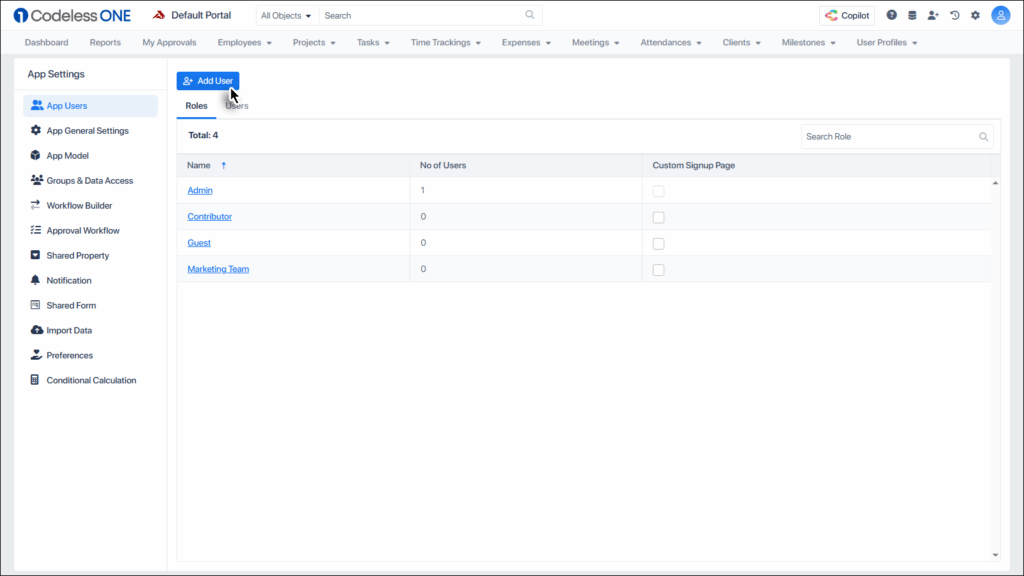
Task: Open My Approvals menu item
Action: coord(169,42)
